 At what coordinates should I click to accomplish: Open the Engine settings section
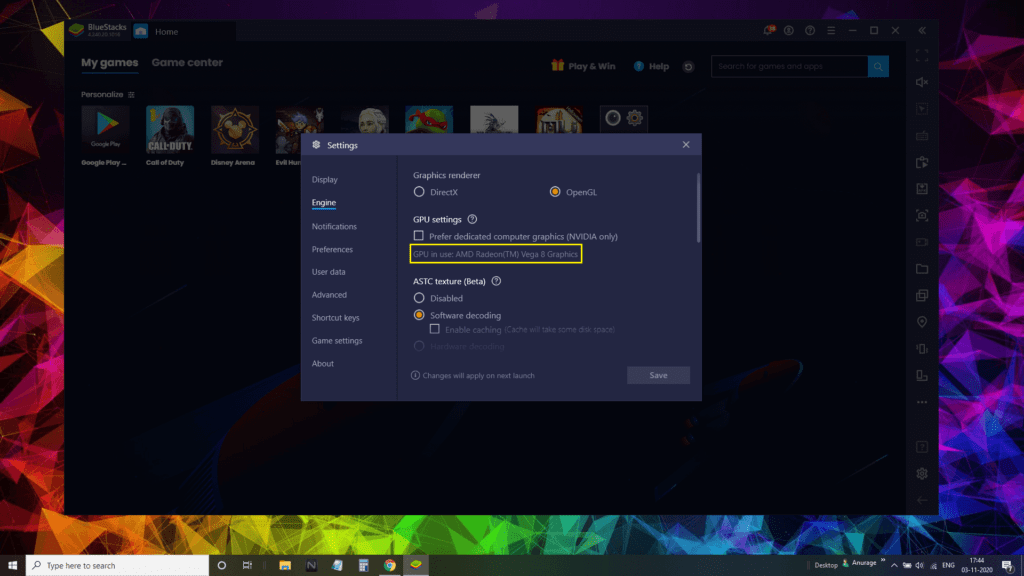pyautogui.click(x=324, y=202)
